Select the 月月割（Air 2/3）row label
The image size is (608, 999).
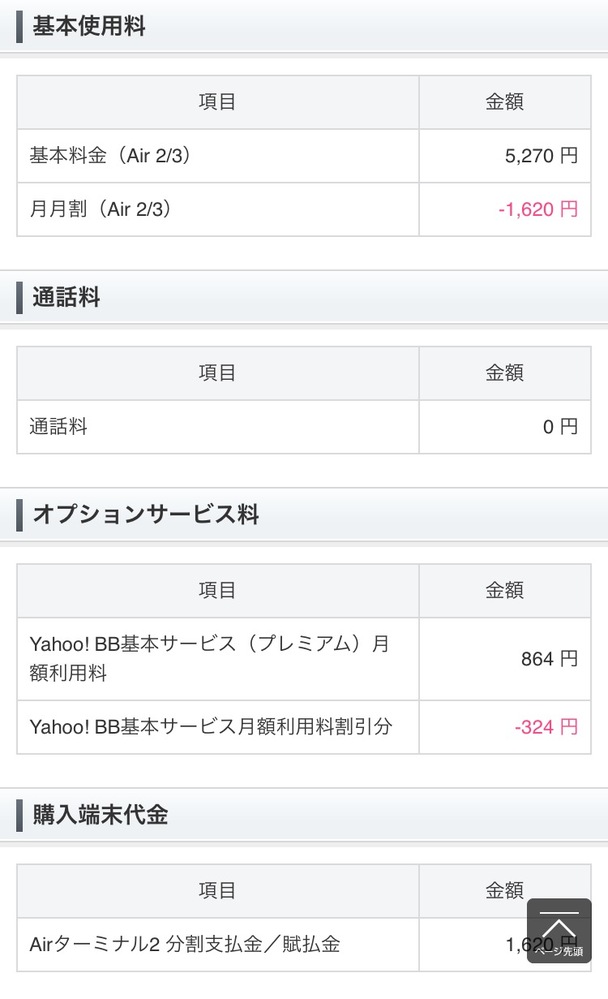(101, 210)
